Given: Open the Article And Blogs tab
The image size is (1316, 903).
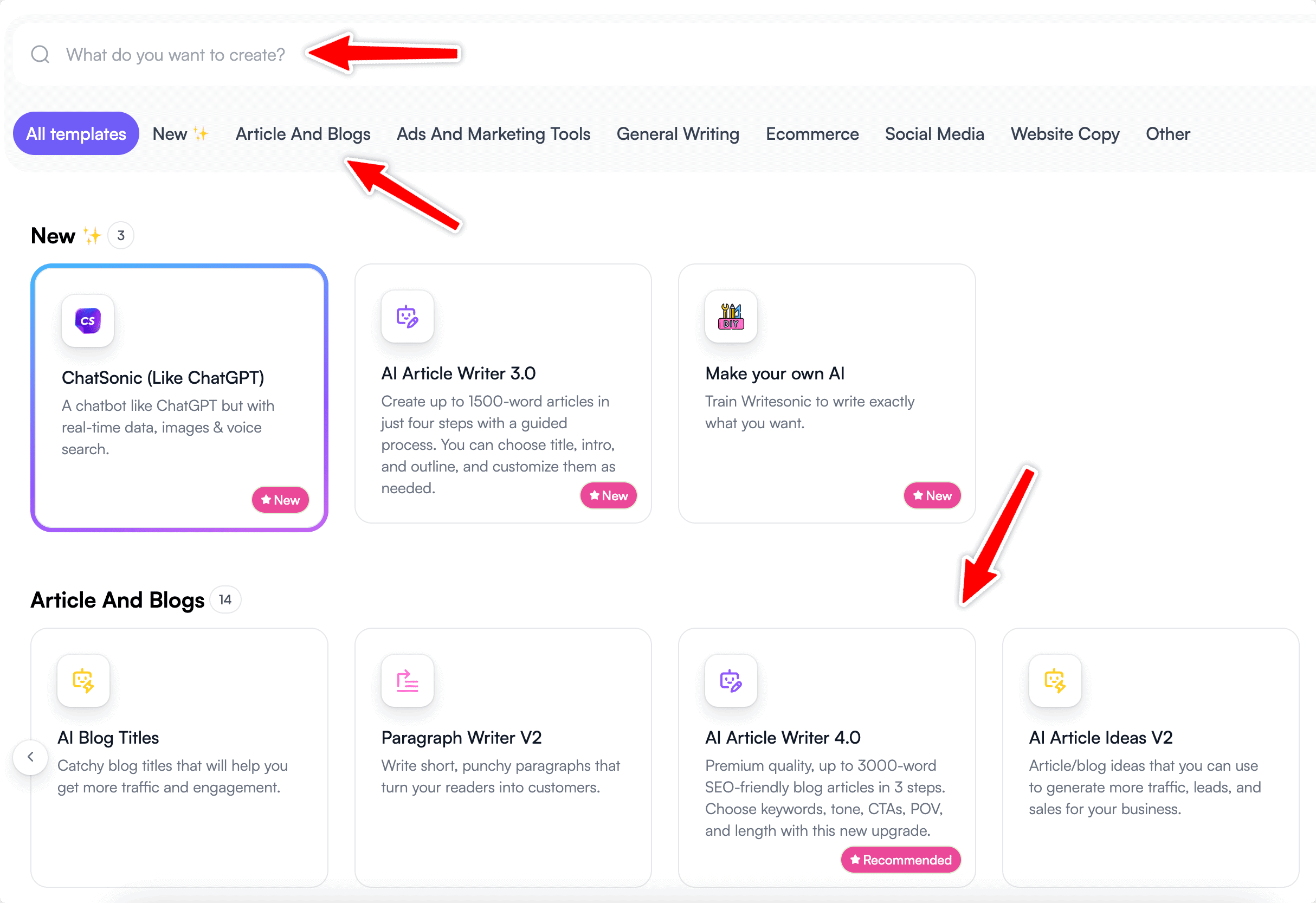Looking at the screenshot, I should [x=303, y=134].
